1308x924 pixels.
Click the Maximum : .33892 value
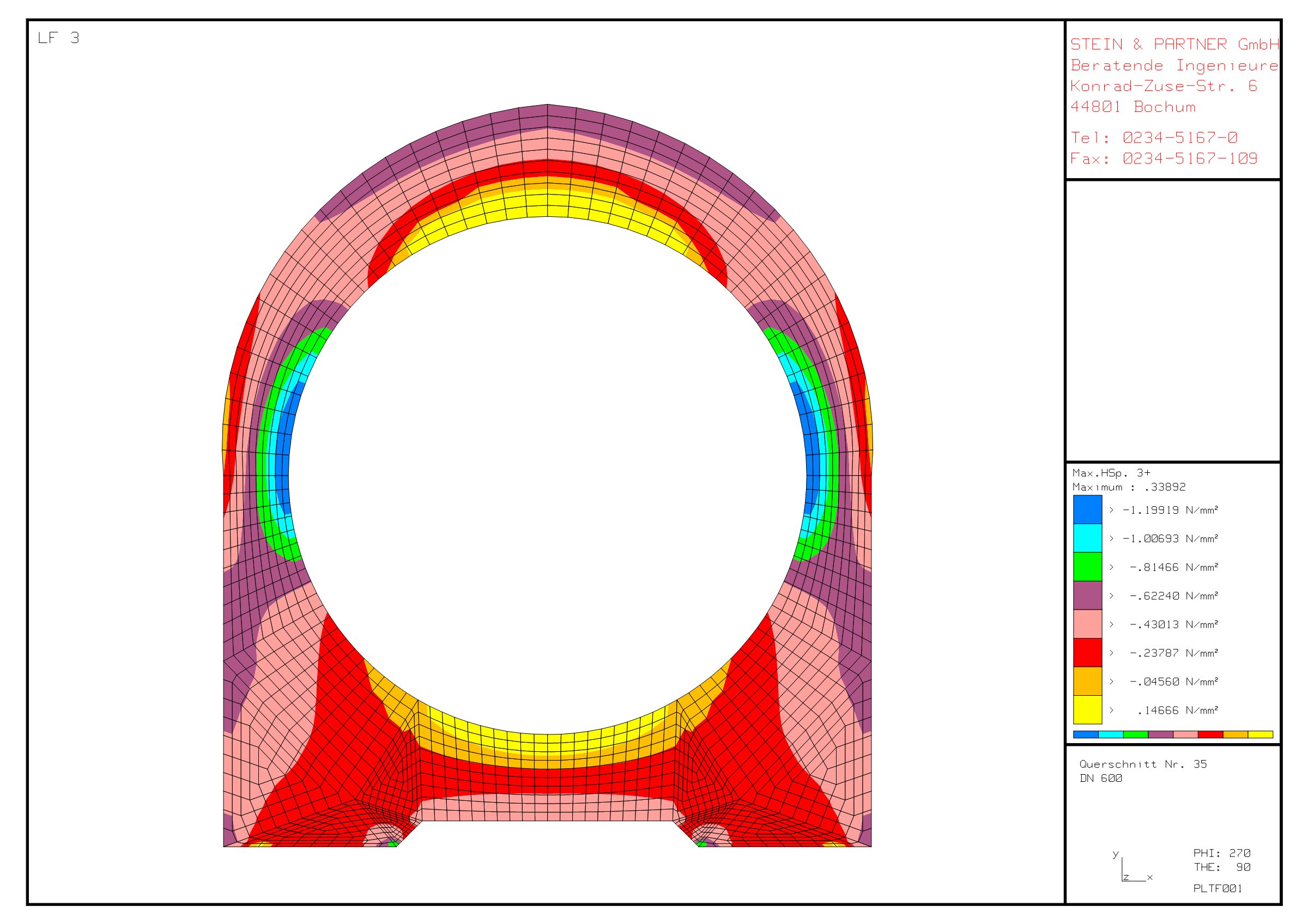(x=1129, y=488)
